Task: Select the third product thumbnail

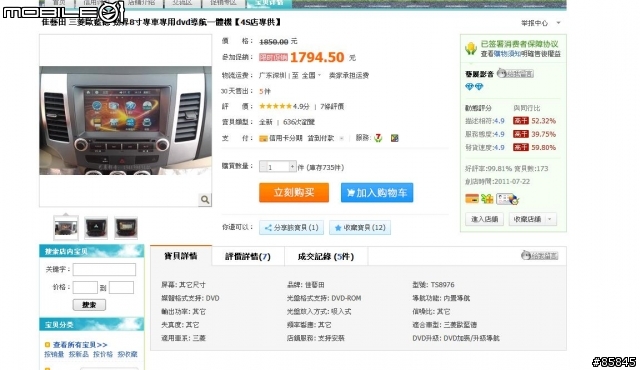Action: pos(126,228)
